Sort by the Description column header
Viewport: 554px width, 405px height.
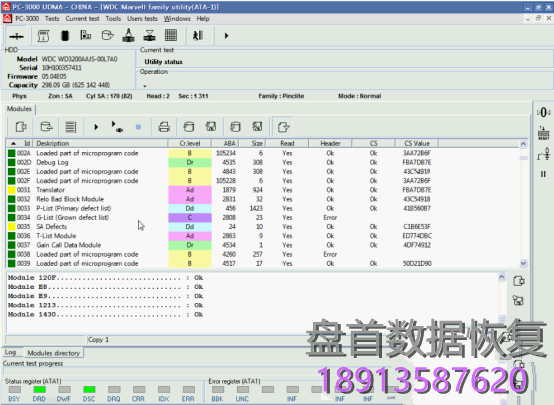point(100,143)
